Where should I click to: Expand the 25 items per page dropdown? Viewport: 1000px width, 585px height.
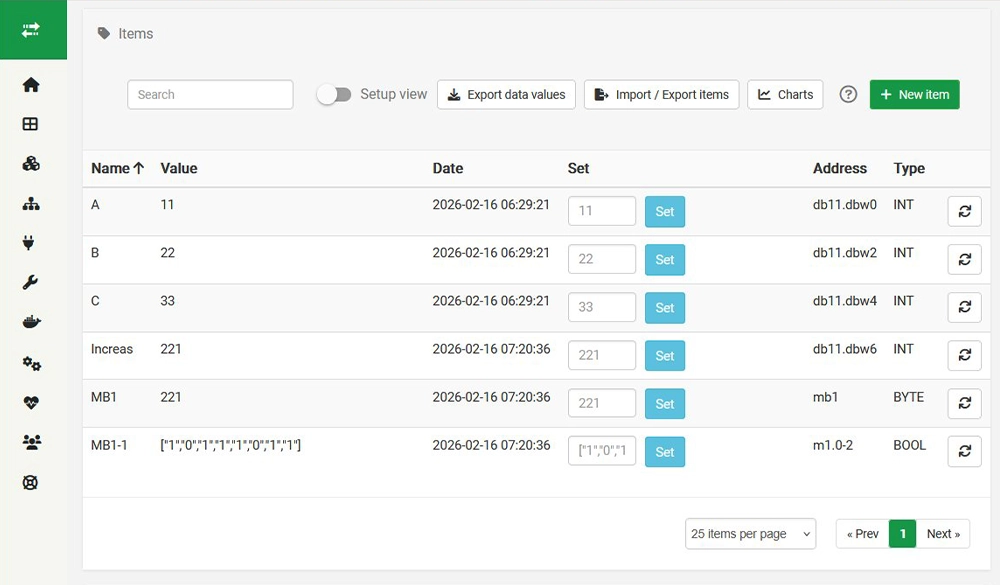coord(750,533)
